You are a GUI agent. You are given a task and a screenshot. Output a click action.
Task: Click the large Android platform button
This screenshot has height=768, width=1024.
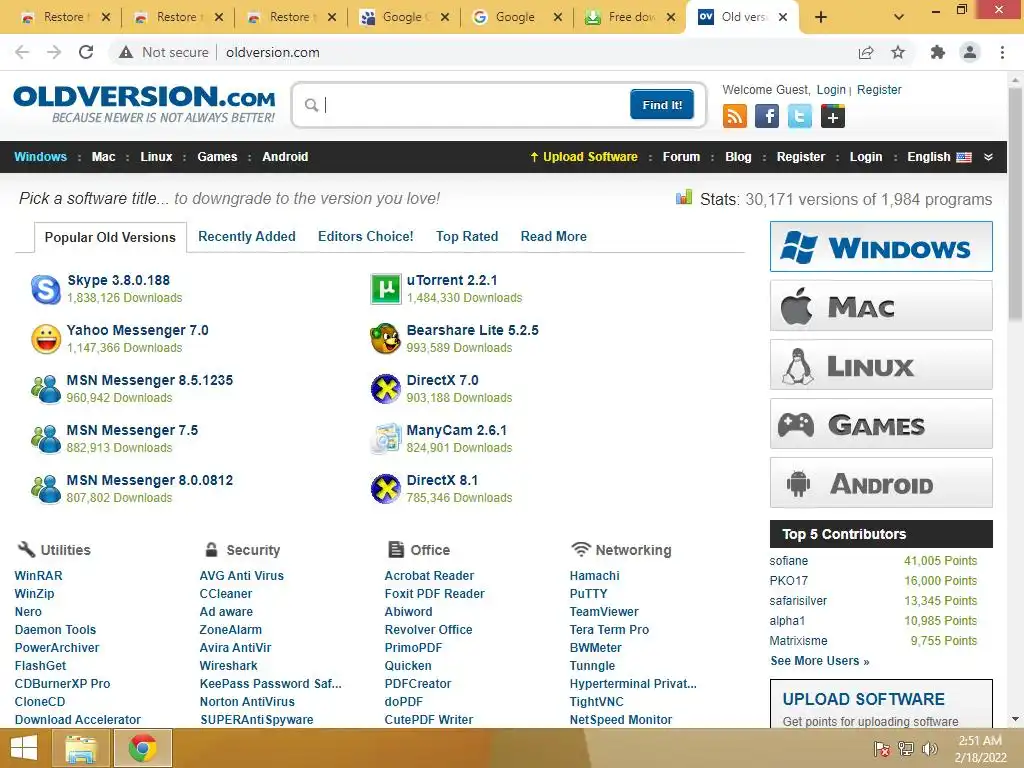[881, 483]
